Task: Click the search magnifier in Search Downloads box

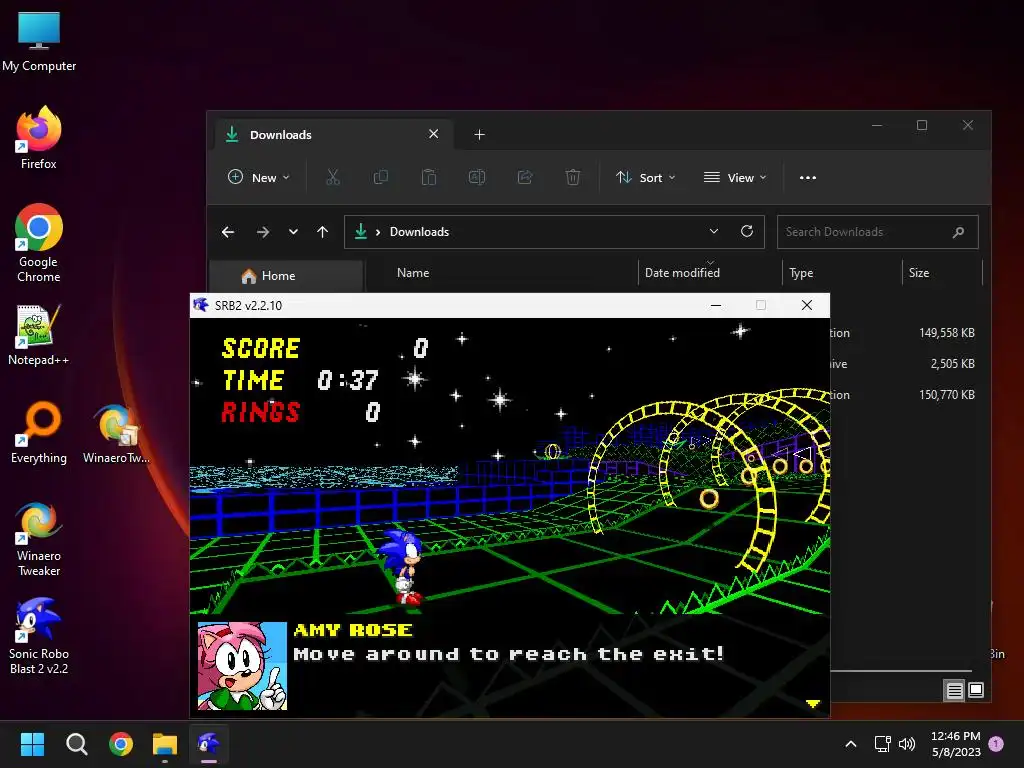Action: [x=958, y=232]
